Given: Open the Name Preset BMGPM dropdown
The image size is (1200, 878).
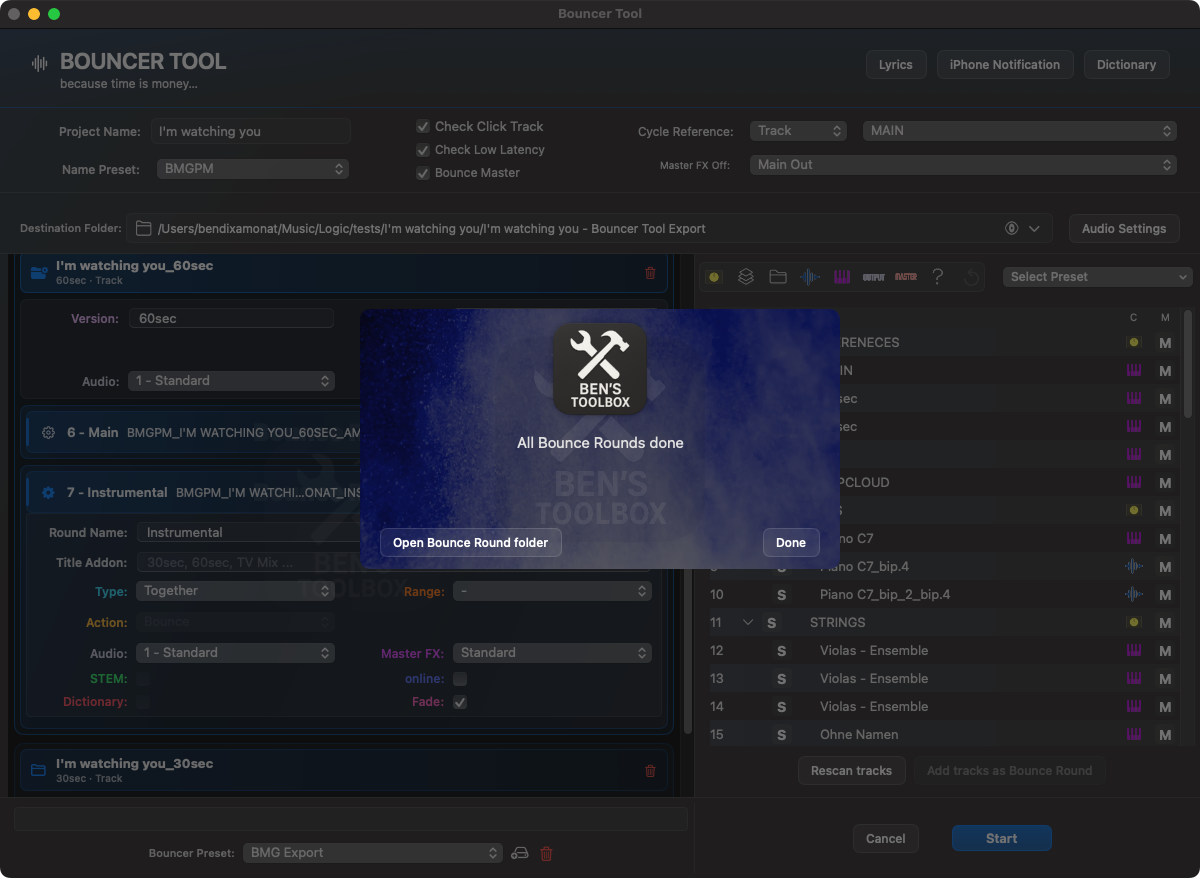Looking at the screenshot, I should [x=253, y=169].
